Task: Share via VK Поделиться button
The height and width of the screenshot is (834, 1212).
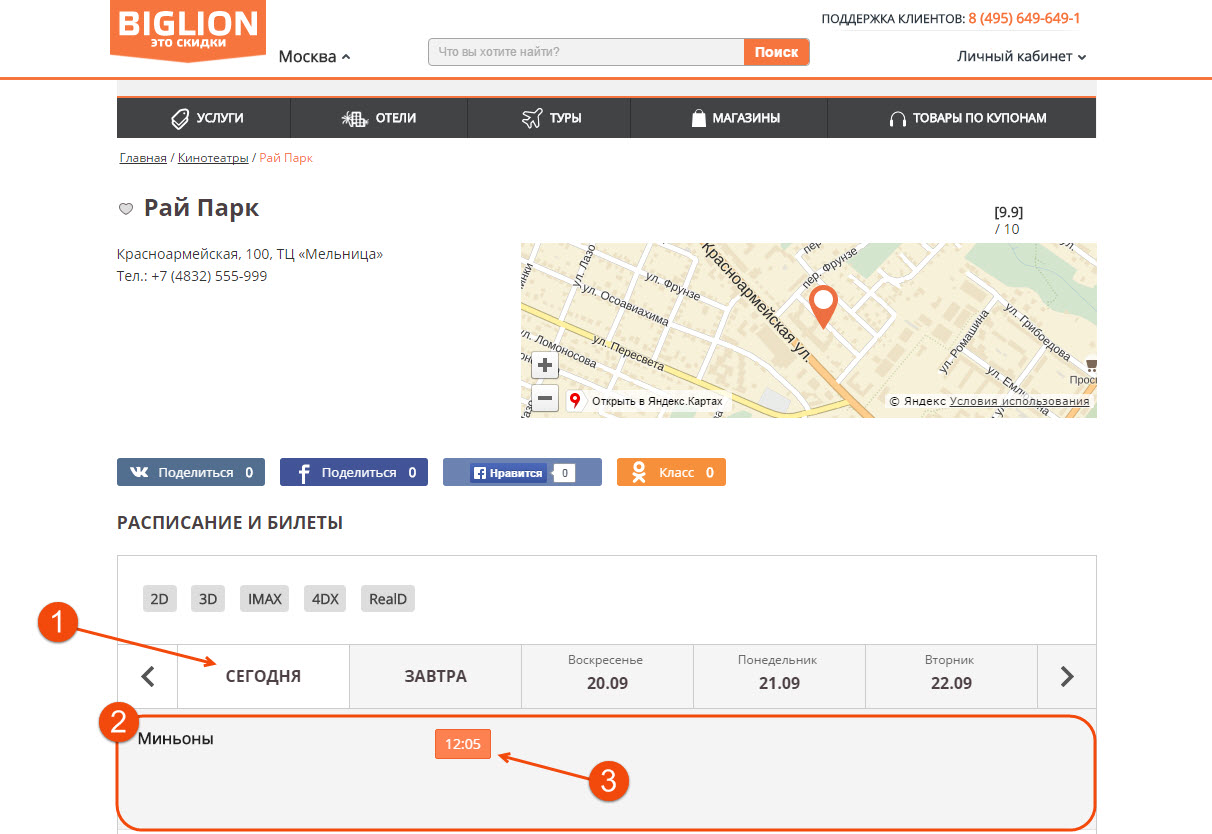Action: click(x=191, y=473)
